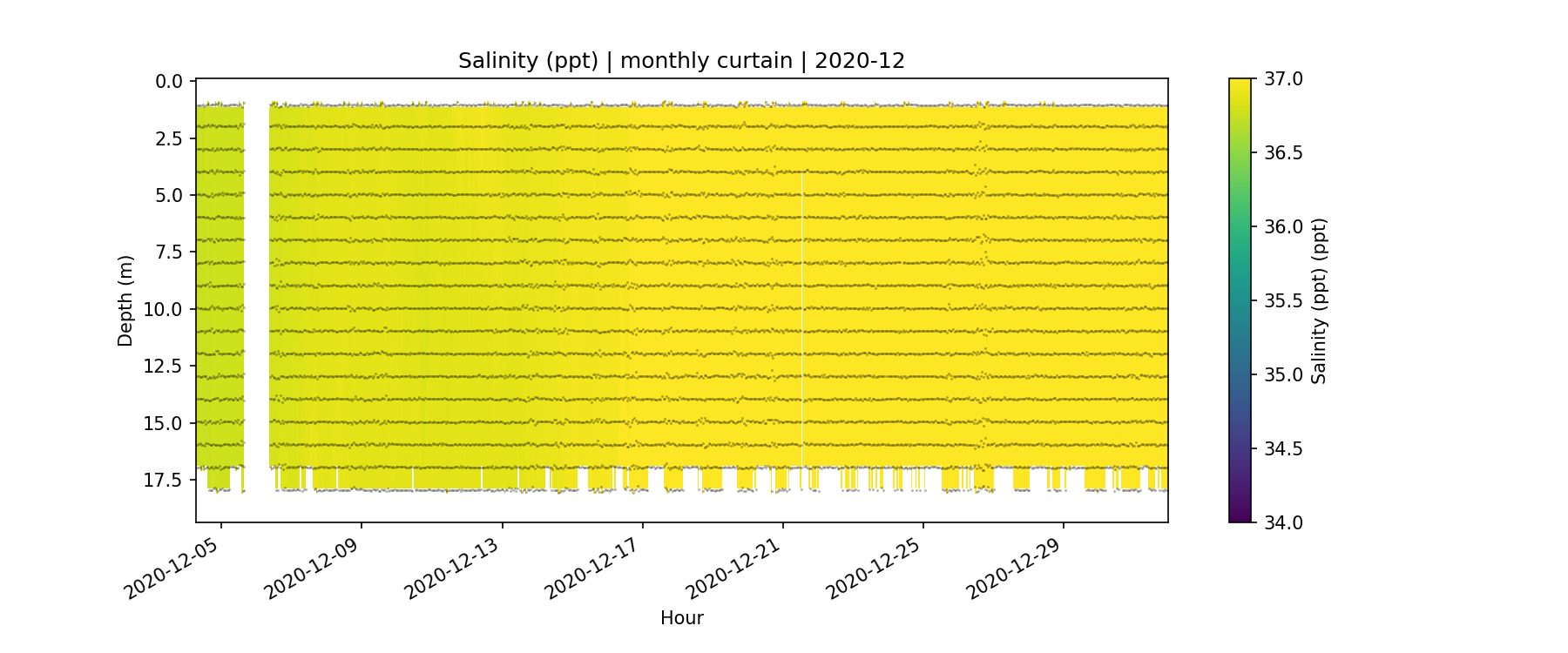Click the 34.0 colorbar tick label
The width and height of the screenshot is (1568, 653).
point(1283,522)
